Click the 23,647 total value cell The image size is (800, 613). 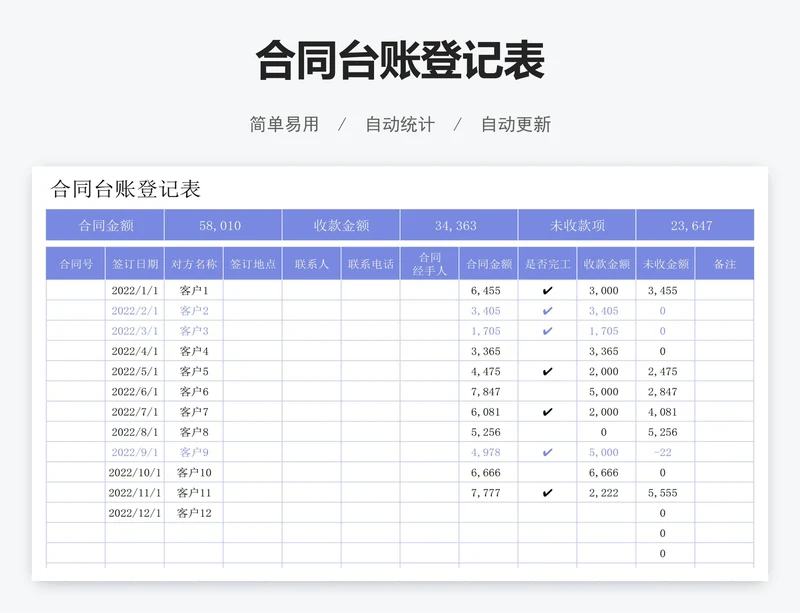pos(695,225)
